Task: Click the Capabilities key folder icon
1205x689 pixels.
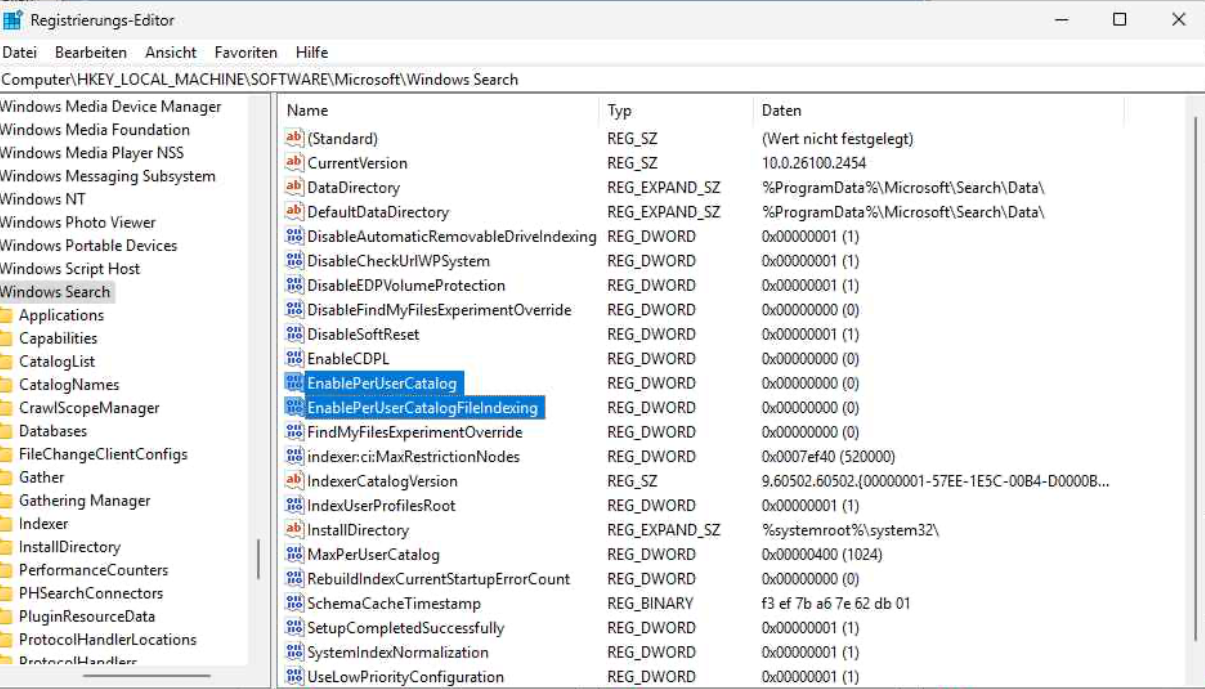Action: (x=6, y=338)
